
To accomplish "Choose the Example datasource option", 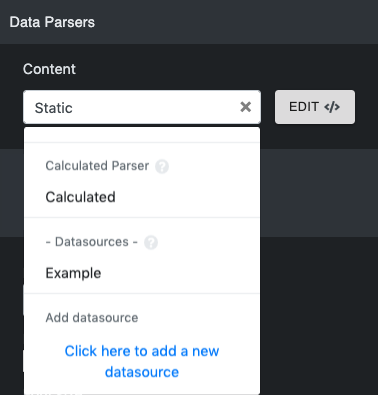I will point(142,273).
